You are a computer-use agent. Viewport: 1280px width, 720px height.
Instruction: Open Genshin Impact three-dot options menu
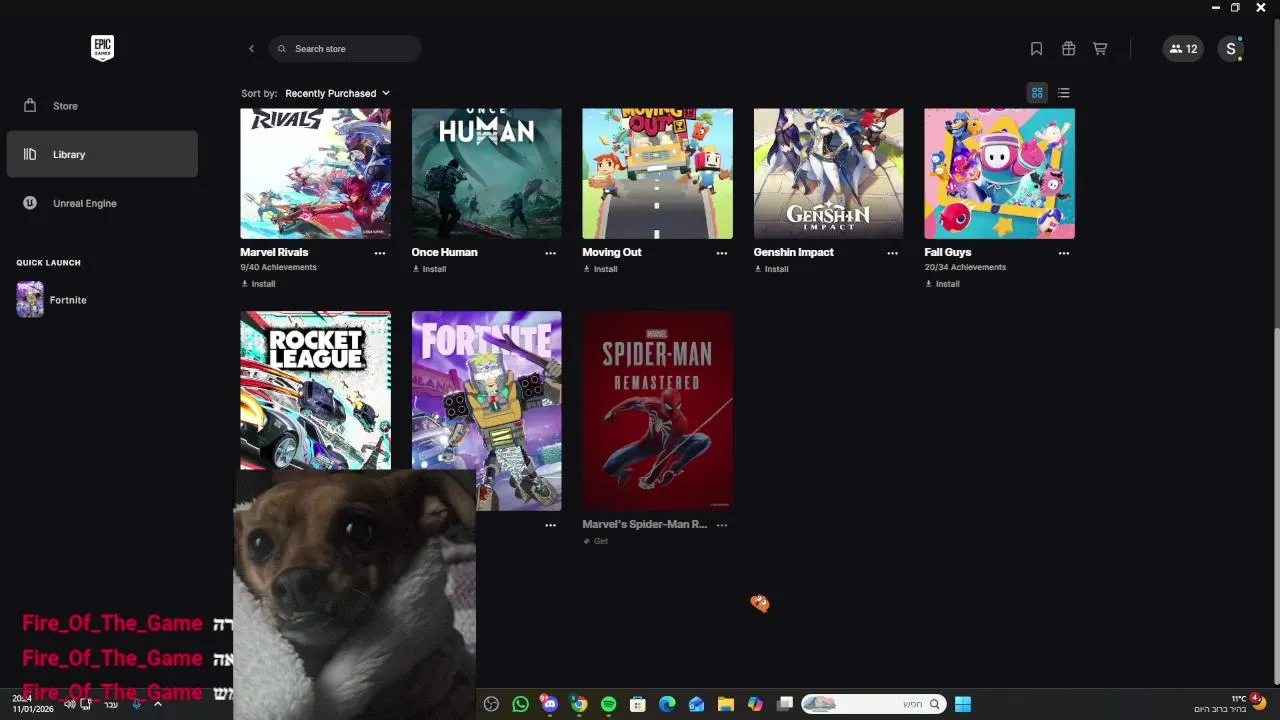pos(893,253)
